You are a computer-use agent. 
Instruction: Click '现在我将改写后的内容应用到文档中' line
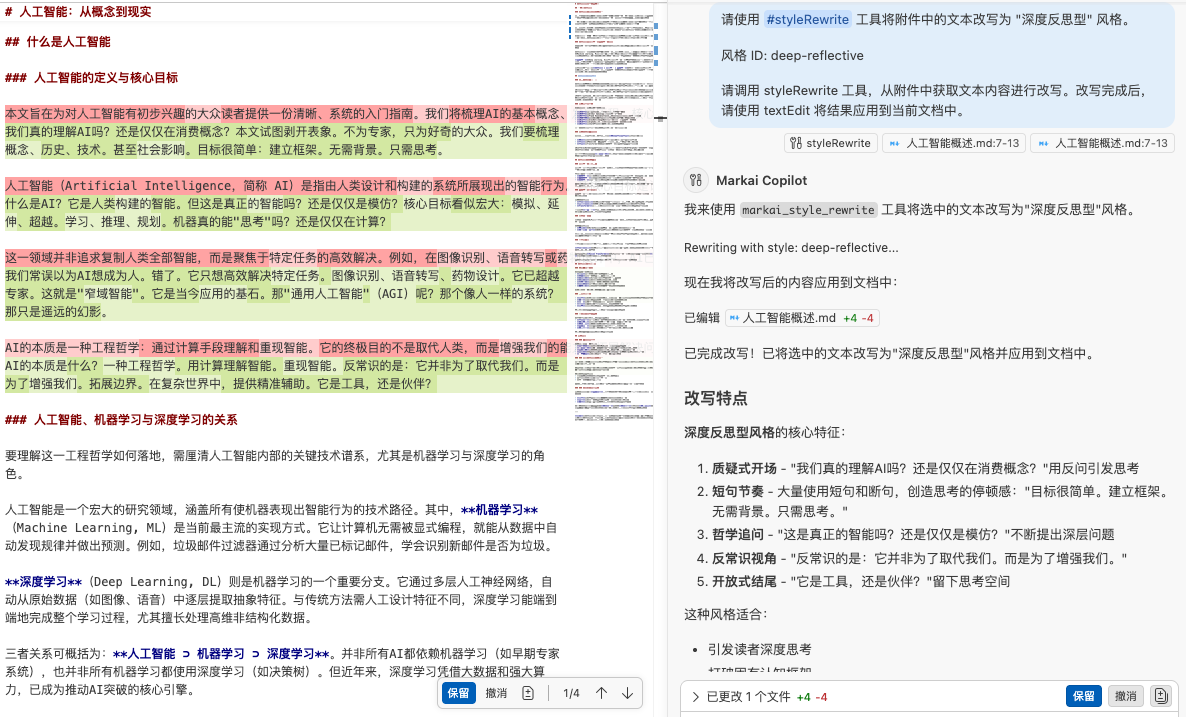pos(790,282)
